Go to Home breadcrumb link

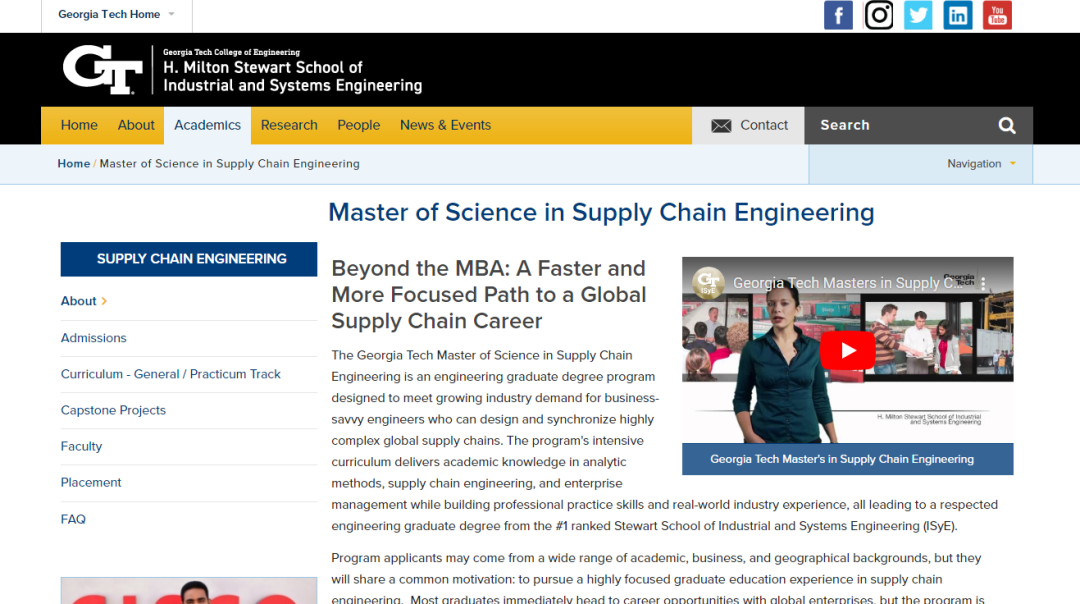tap(74, 164)
